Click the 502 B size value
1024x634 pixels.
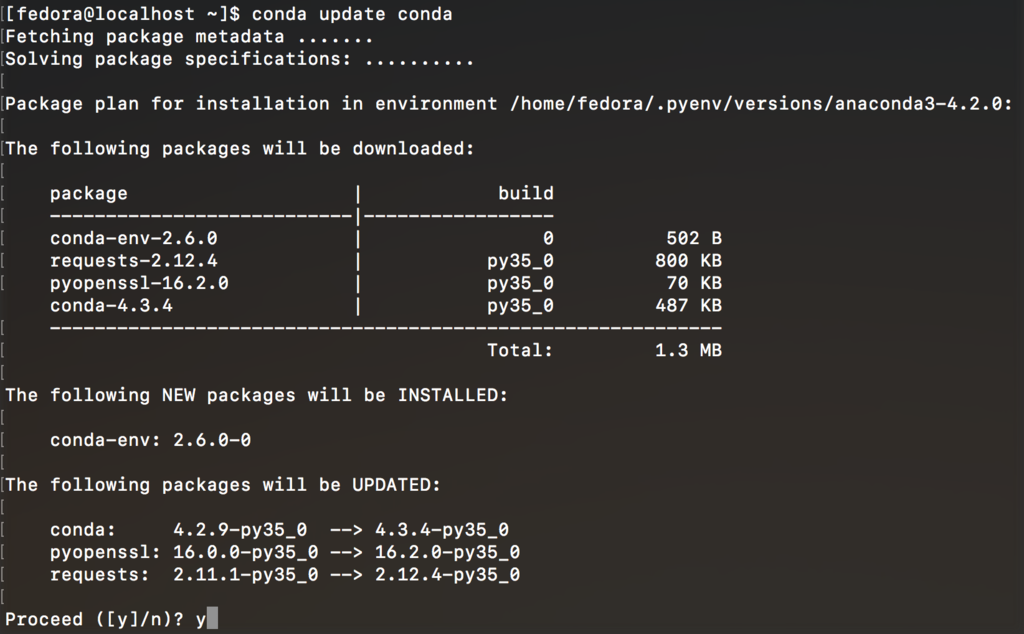(694, 238)
